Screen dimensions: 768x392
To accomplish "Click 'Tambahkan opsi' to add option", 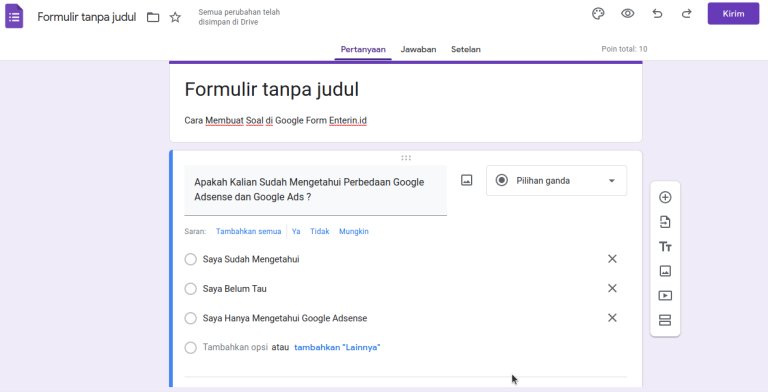I will [x=235, y=347].
